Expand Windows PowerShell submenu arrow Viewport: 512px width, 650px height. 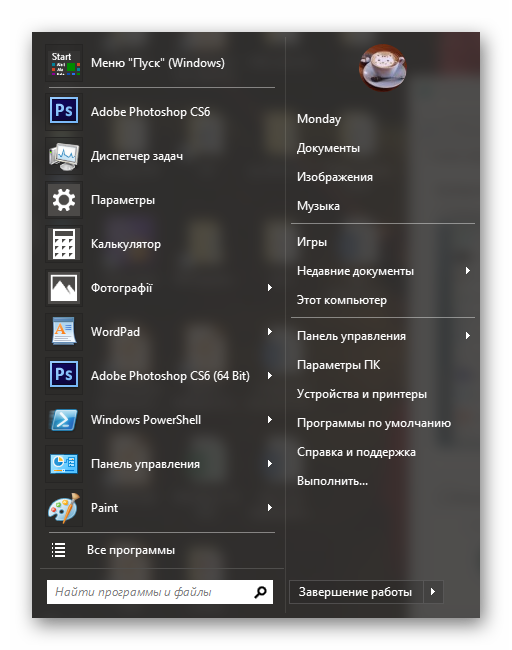pyautogui.click(x=270, y=420)
